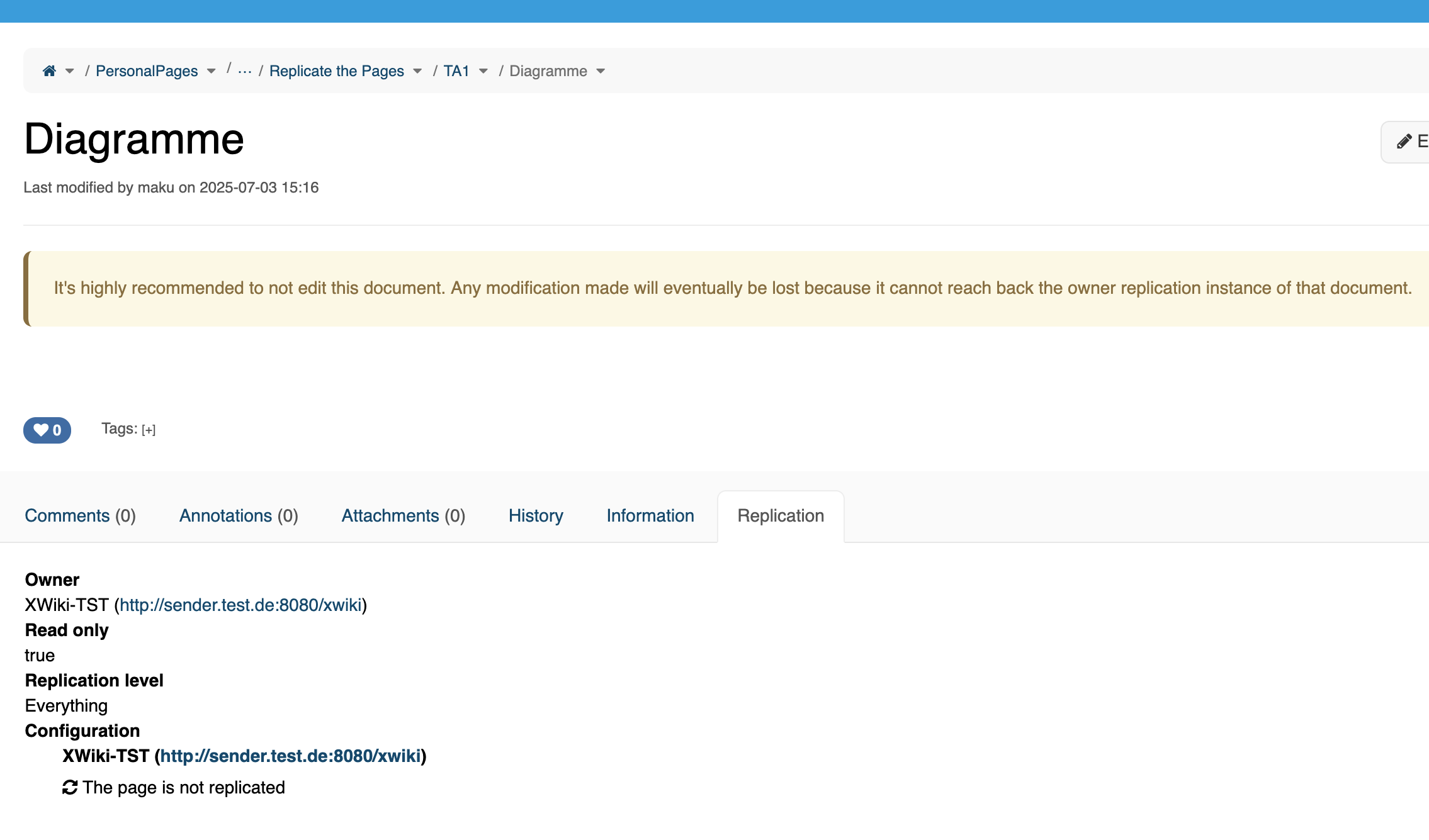Select the Replication tab
1429x840 pixels.
[780, 515]
